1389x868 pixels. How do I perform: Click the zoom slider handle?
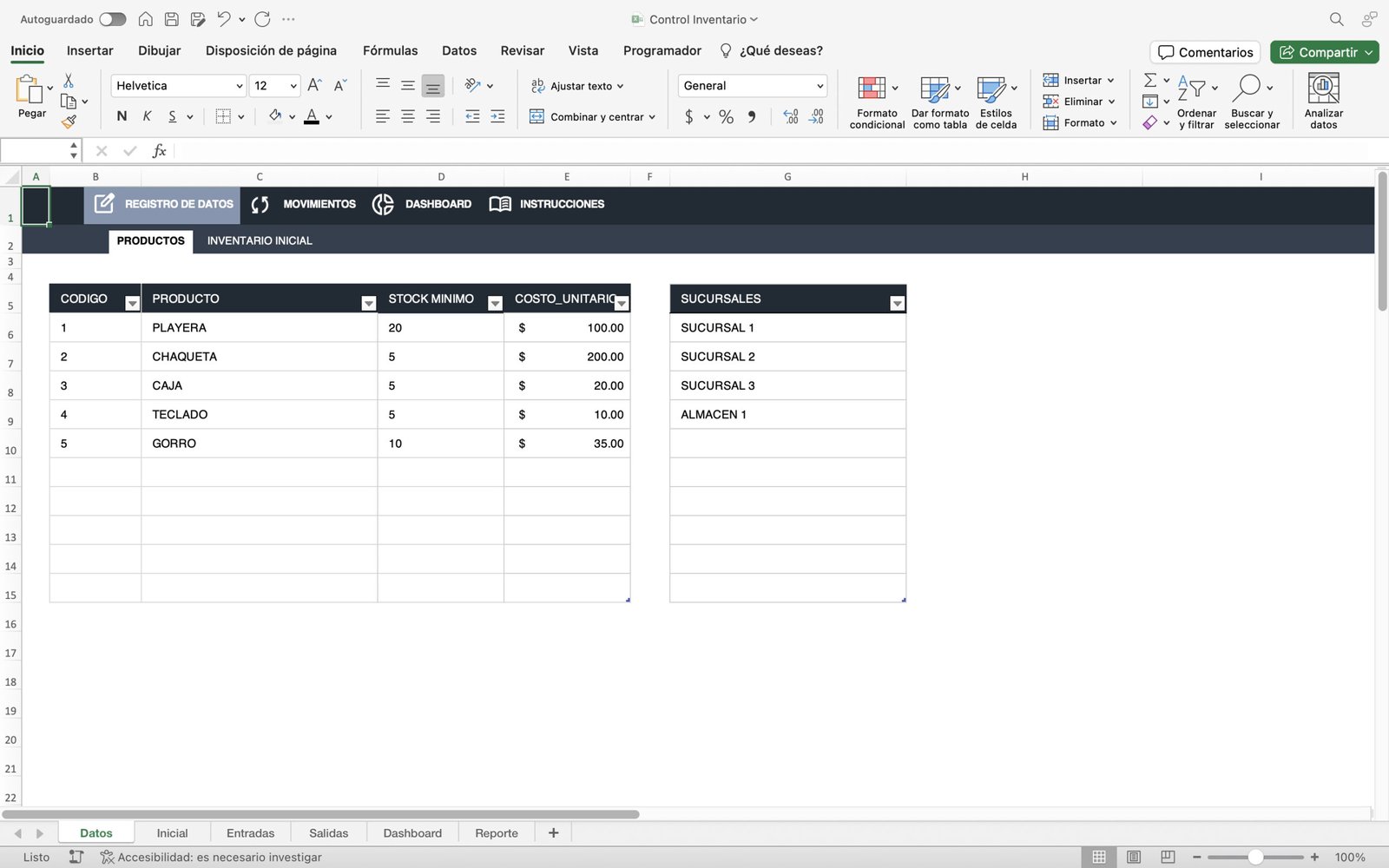point(1255,857)
